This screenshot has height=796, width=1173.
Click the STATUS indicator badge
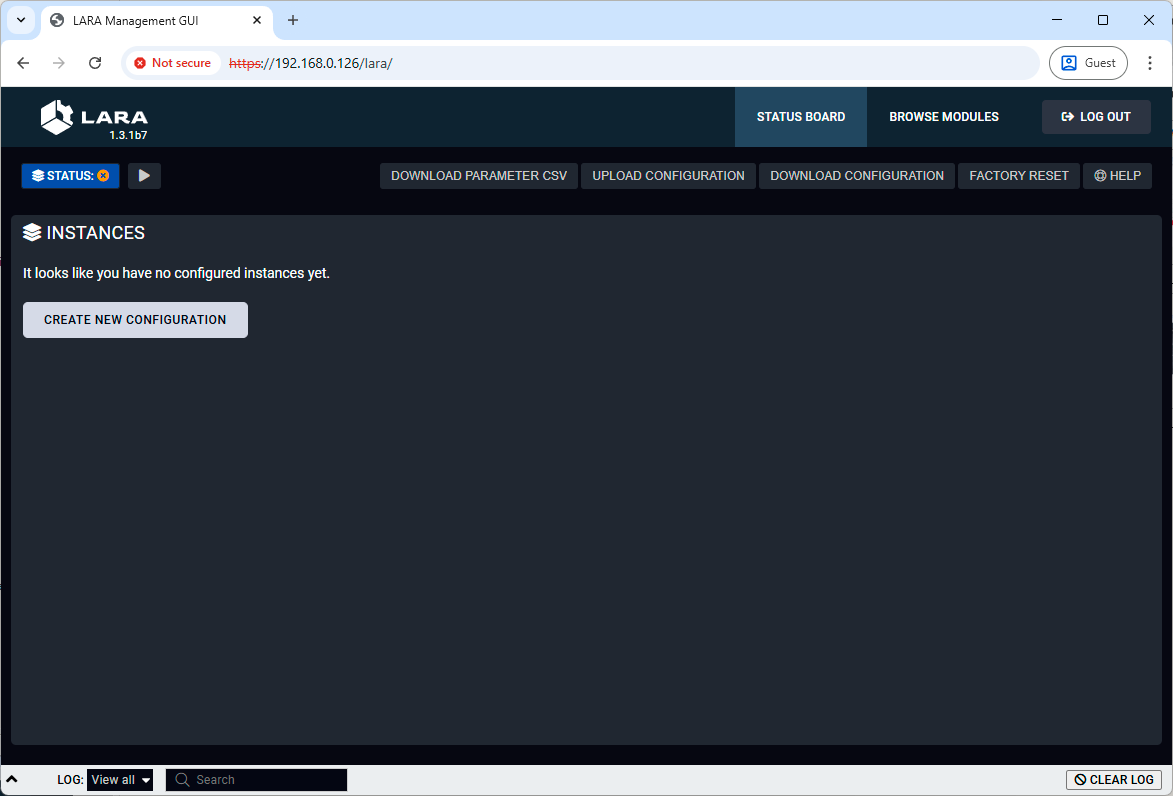click(x=70, y=176)
